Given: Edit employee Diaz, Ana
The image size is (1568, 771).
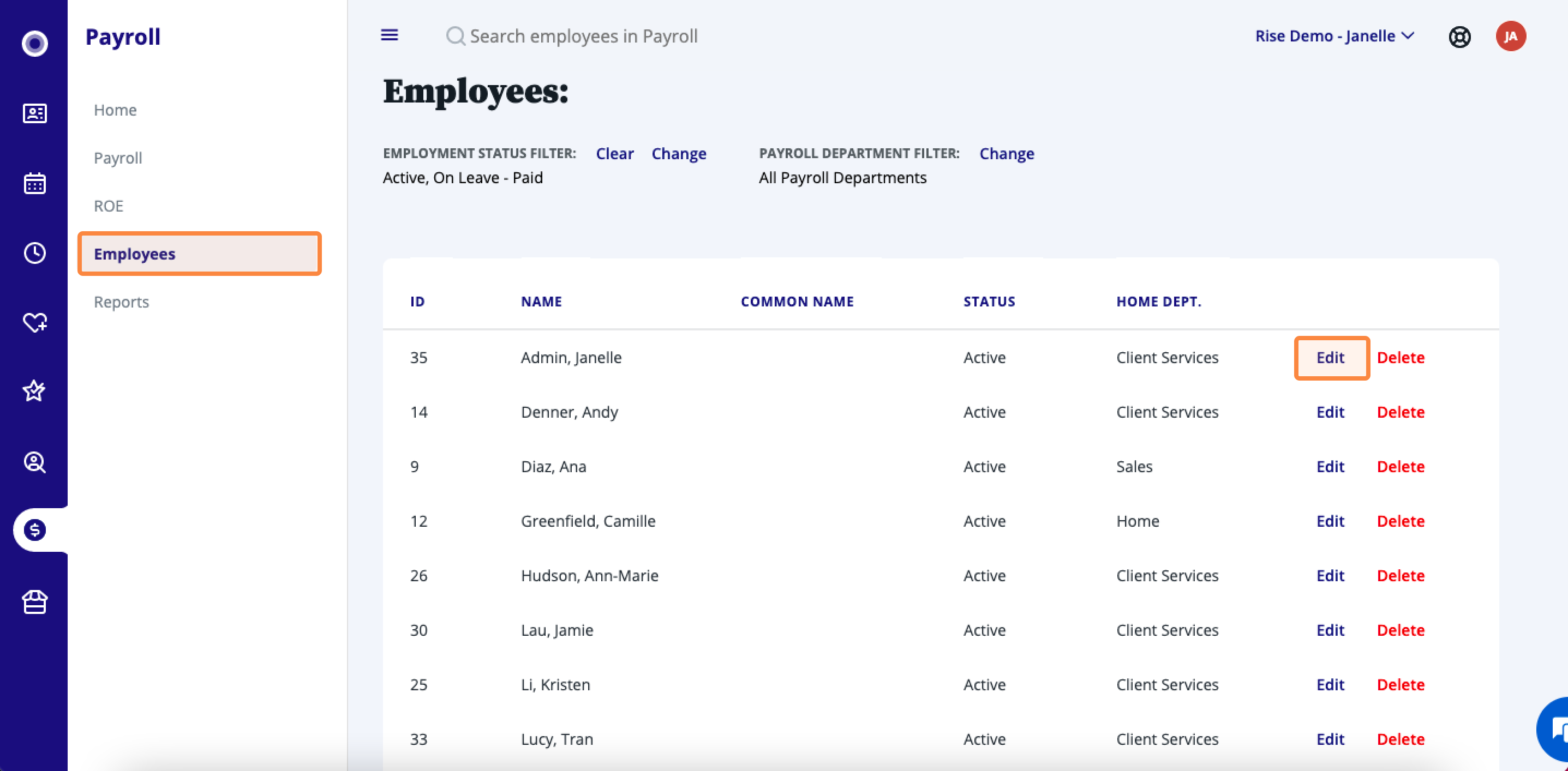Looking at the screenshot, I should pyautogui.click(x=1330, y=467).
